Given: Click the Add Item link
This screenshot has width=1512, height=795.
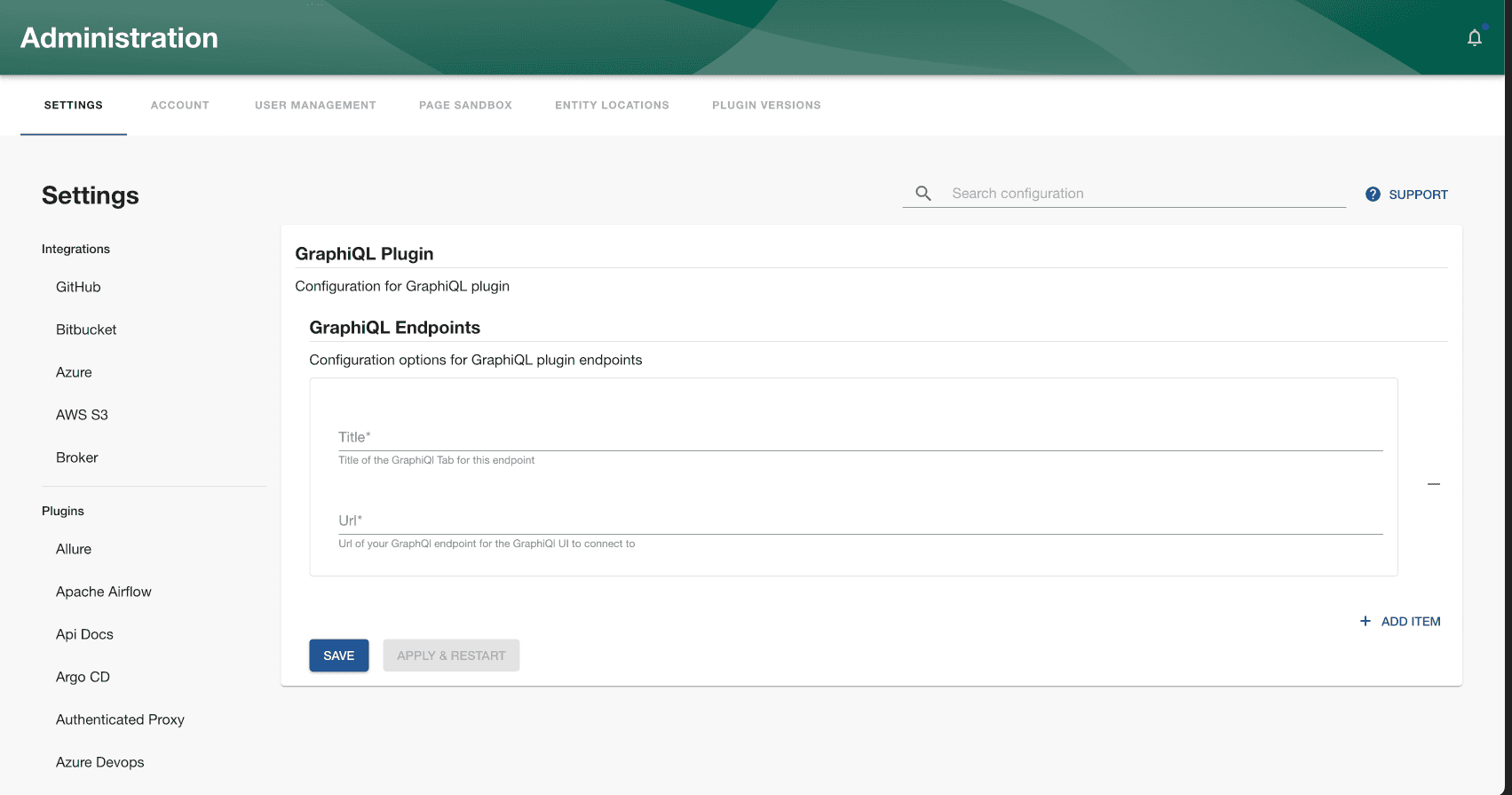Looking at the screenshot, I should [1400, 621].
